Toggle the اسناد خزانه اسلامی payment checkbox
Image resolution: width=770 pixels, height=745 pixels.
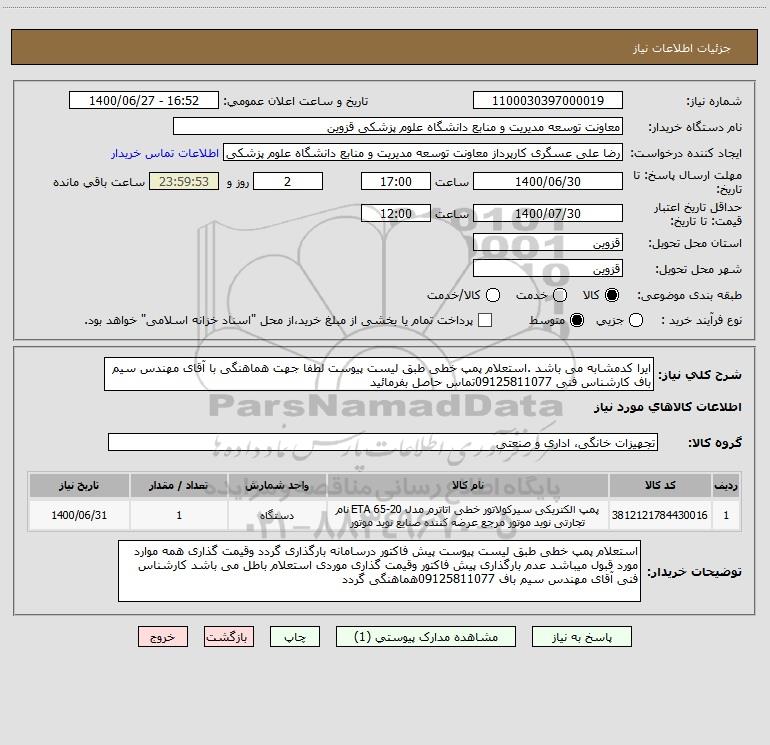point(485,320)
